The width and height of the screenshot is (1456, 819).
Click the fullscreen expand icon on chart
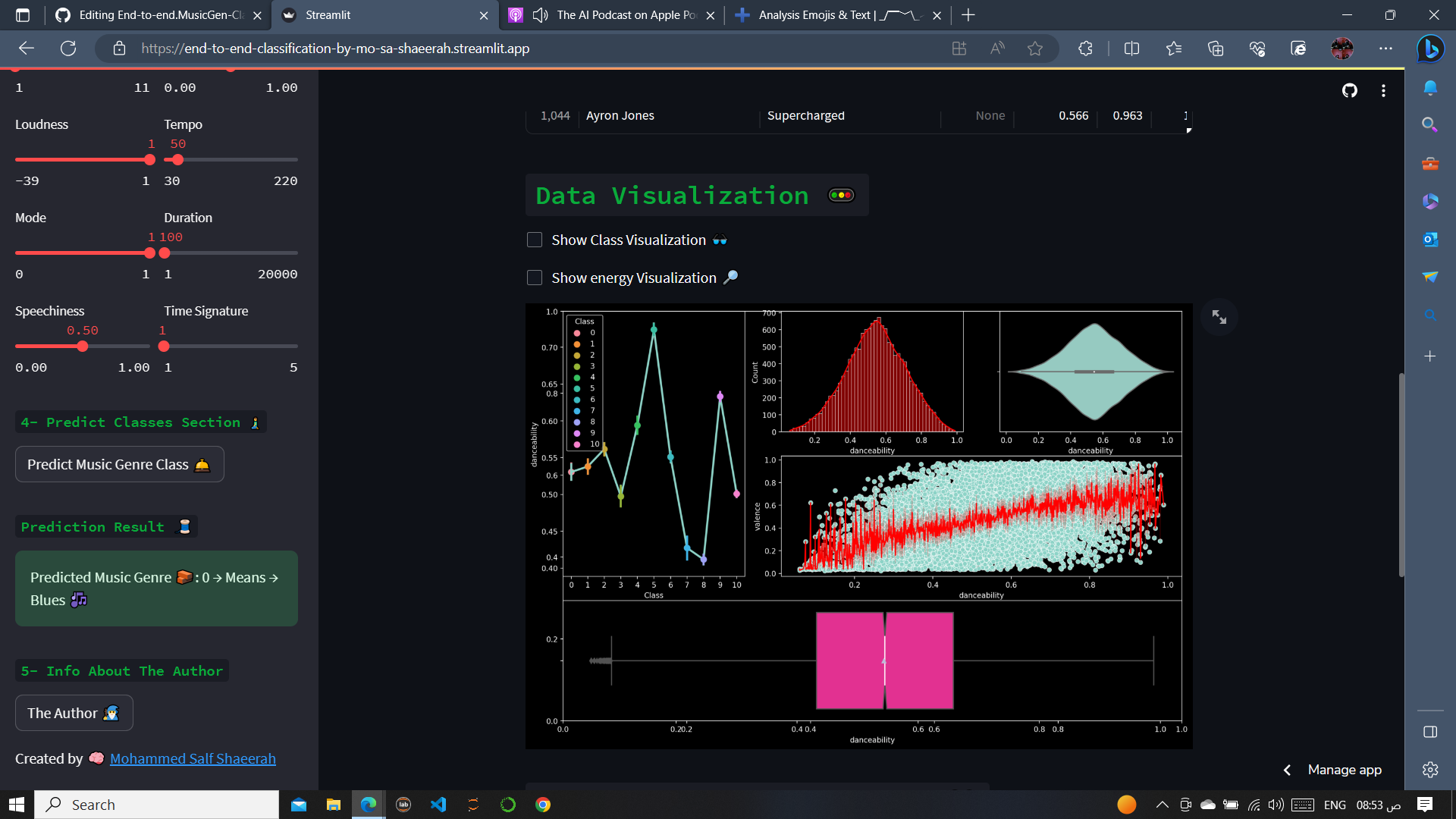tap(1218, 318)
